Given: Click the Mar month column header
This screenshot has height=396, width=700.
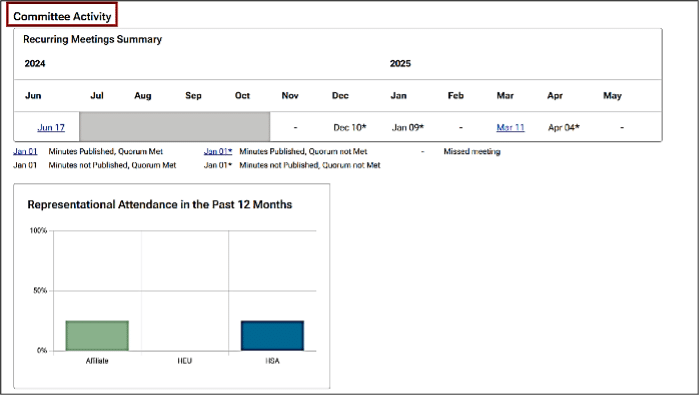Looking at the screenshot, I should pyautogui.click(x=505, y=96).
